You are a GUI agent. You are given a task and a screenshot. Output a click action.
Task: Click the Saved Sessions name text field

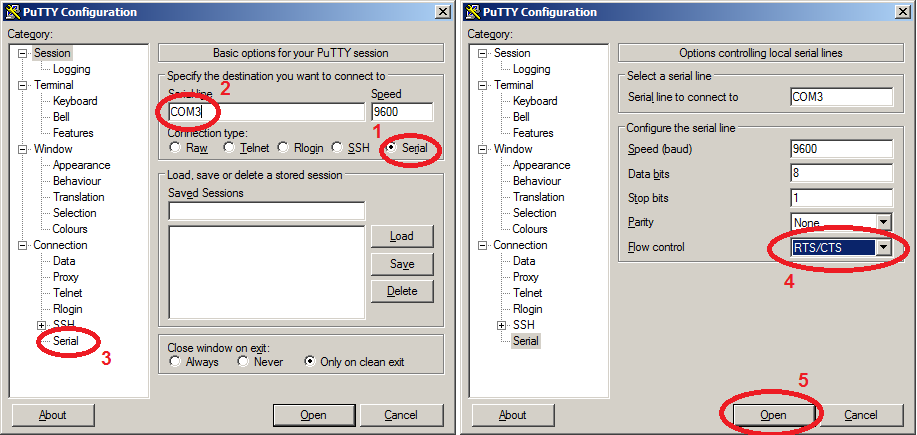(266, 211)
